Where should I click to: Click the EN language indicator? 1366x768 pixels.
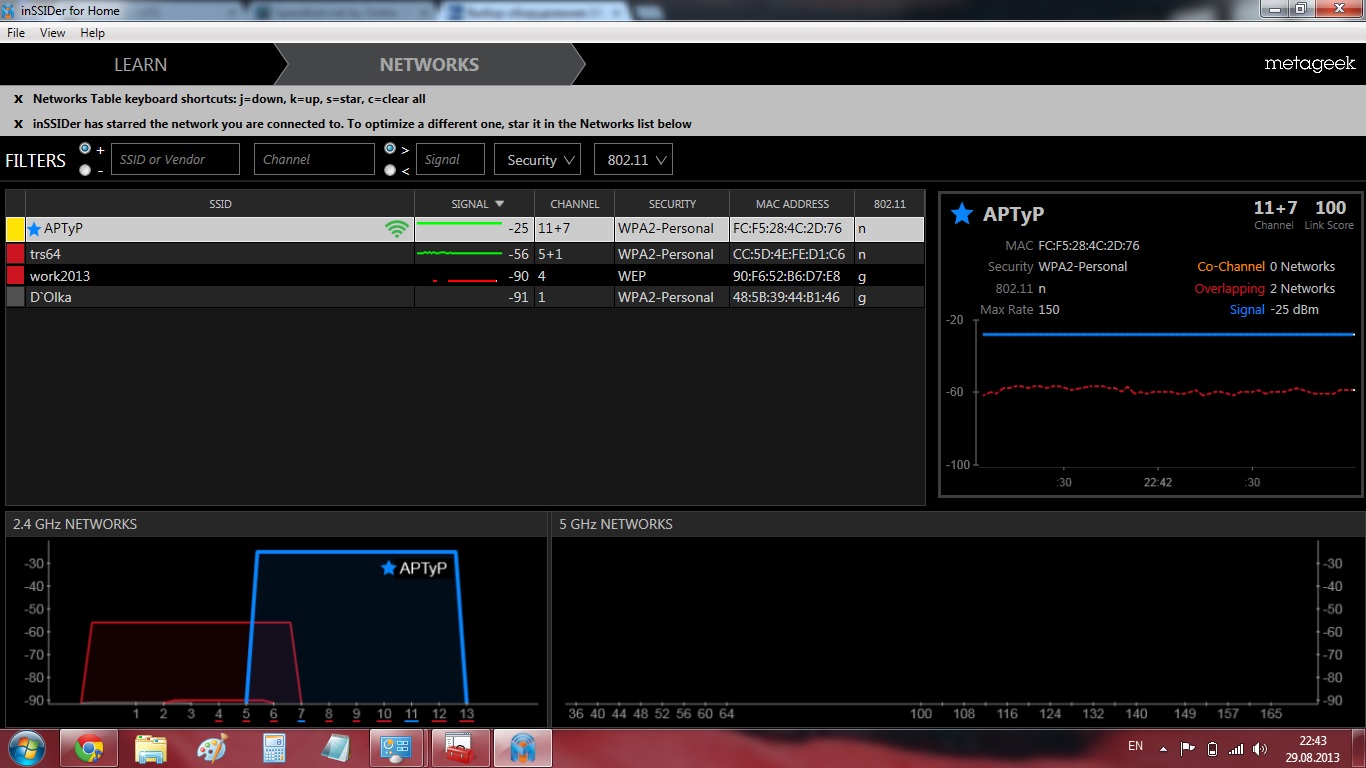click(1135, 746)
